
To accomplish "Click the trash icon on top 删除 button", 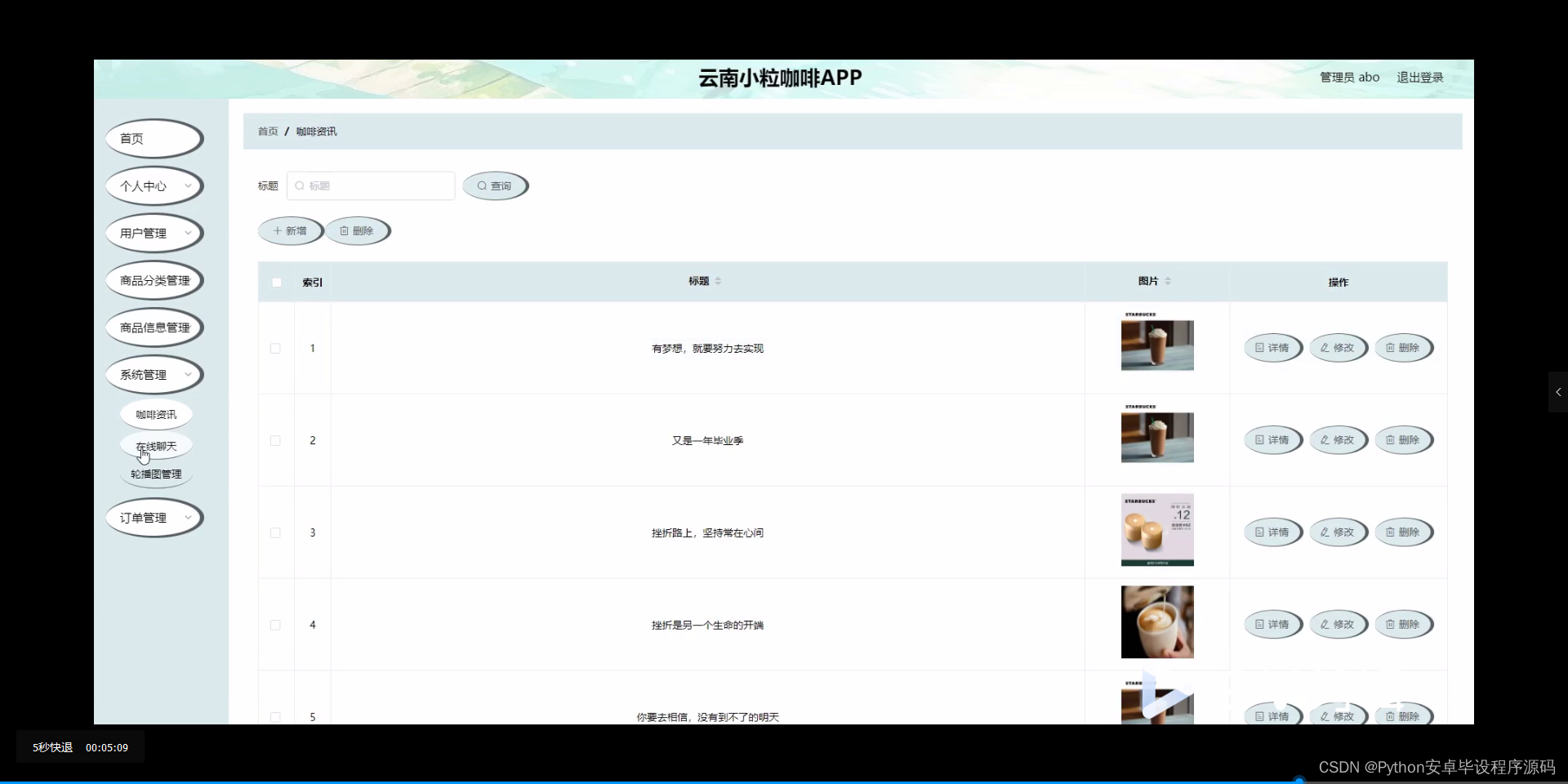I will click(x=346, y=230).
